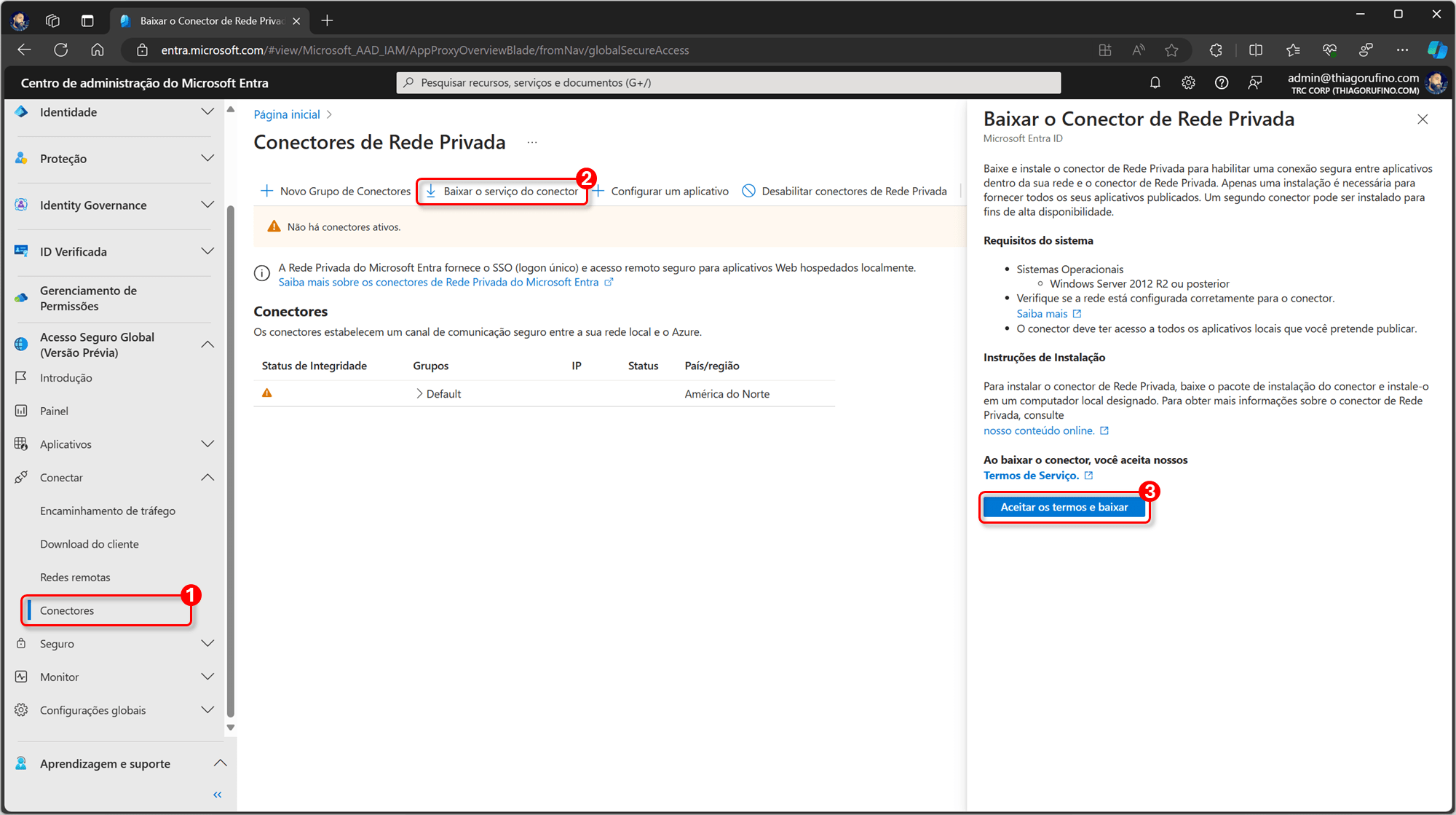The image size is (1456, 815).
Task: Collapse the left navigation menu
Action: pos(217,795)
